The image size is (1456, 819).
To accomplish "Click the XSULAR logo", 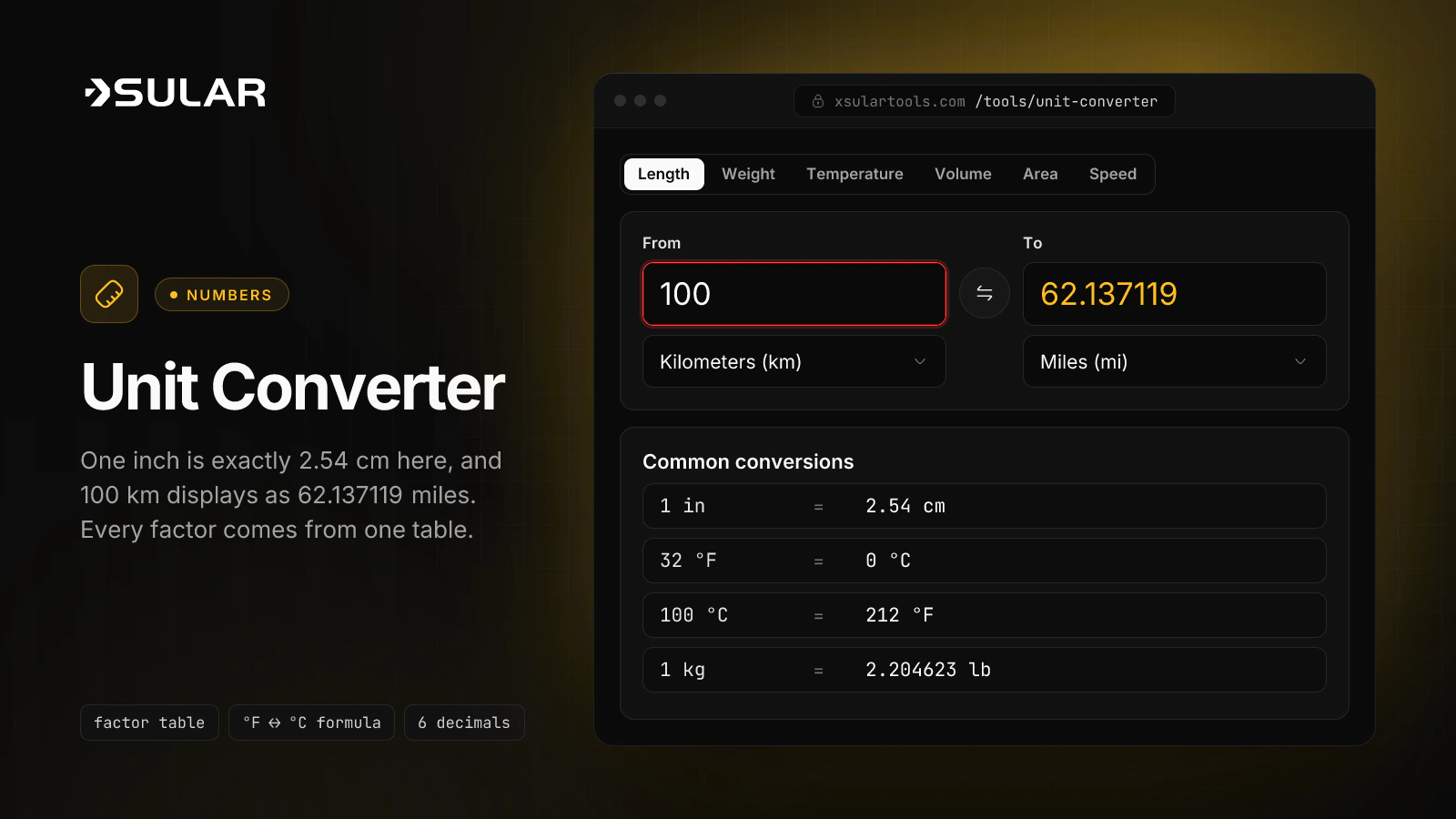I will (175, 93).
